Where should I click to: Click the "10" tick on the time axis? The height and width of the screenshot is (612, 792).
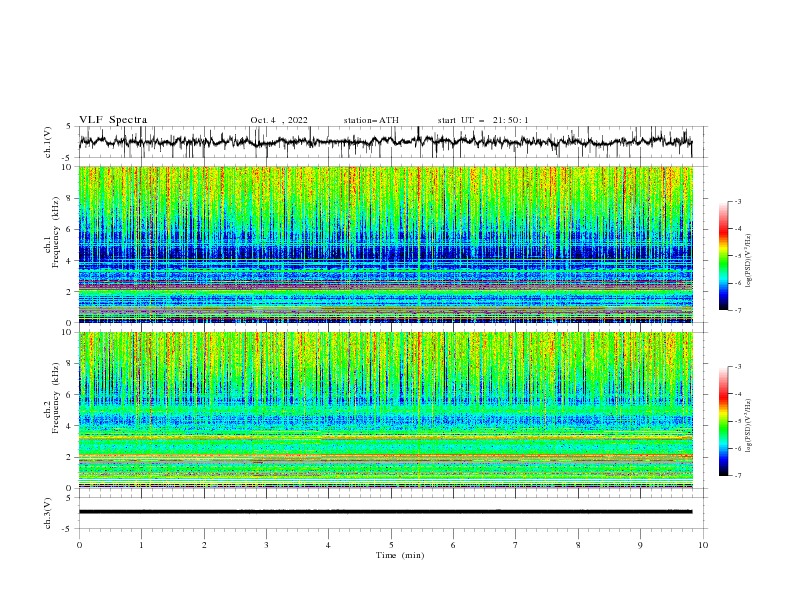click(x=703, y=545)
